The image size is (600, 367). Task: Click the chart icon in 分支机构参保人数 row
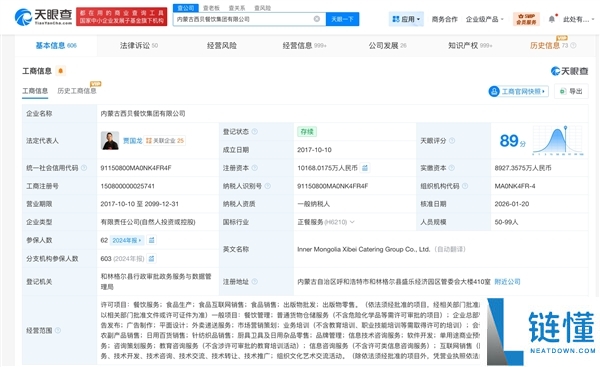152,259
